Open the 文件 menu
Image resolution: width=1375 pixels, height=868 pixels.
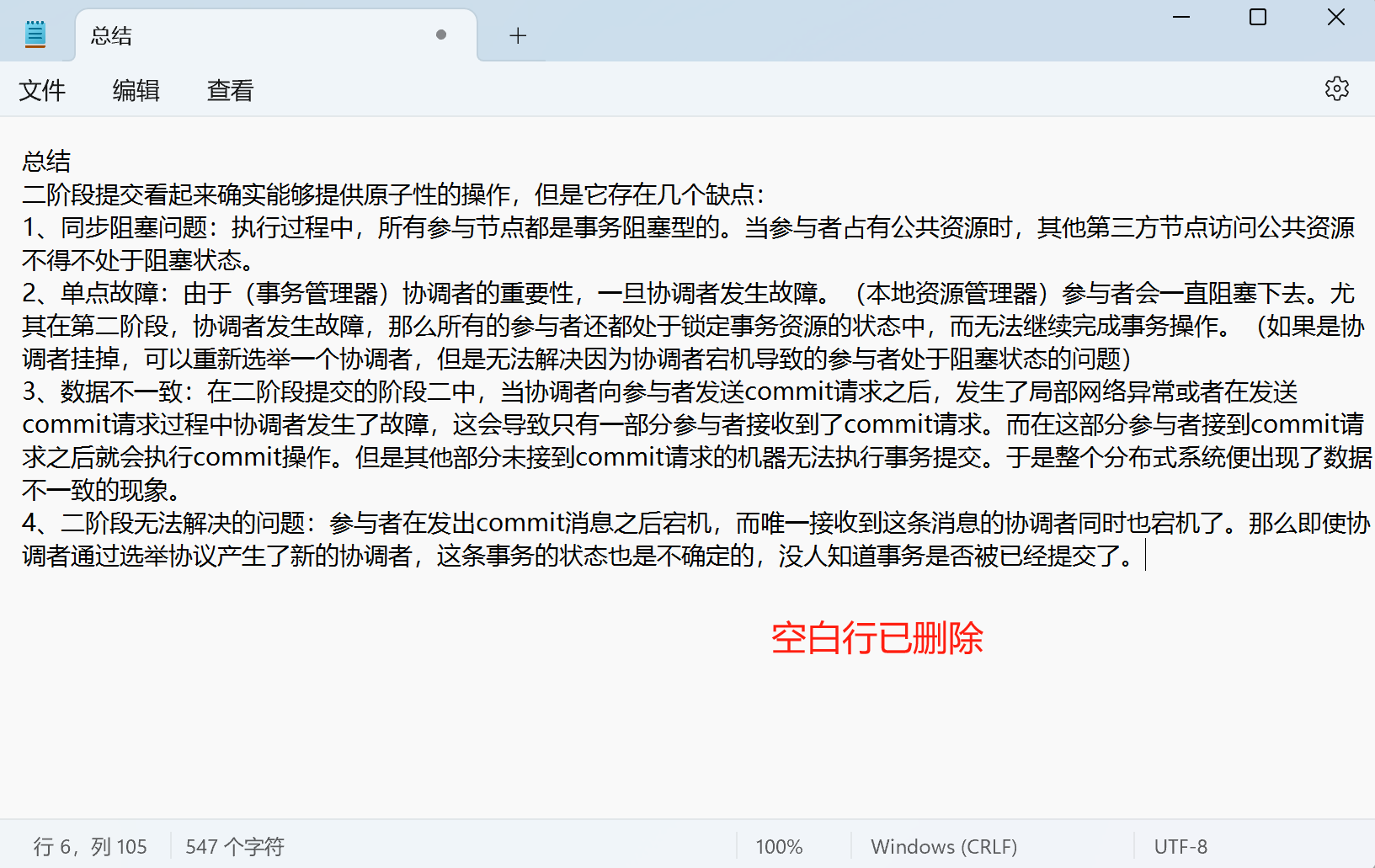tap(42, 90)
